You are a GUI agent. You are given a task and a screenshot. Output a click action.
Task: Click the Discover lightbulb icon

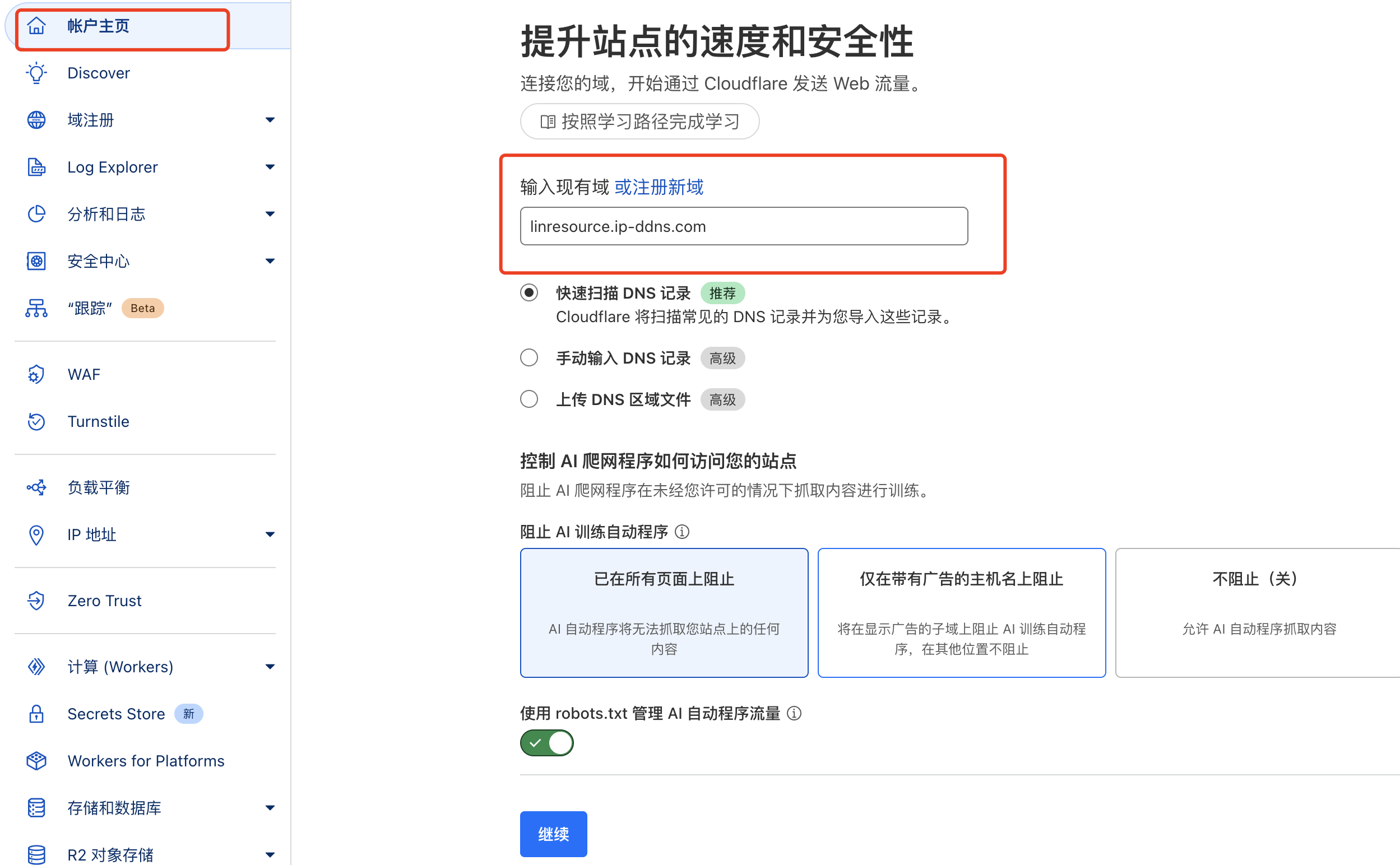(x=36, y=73)
